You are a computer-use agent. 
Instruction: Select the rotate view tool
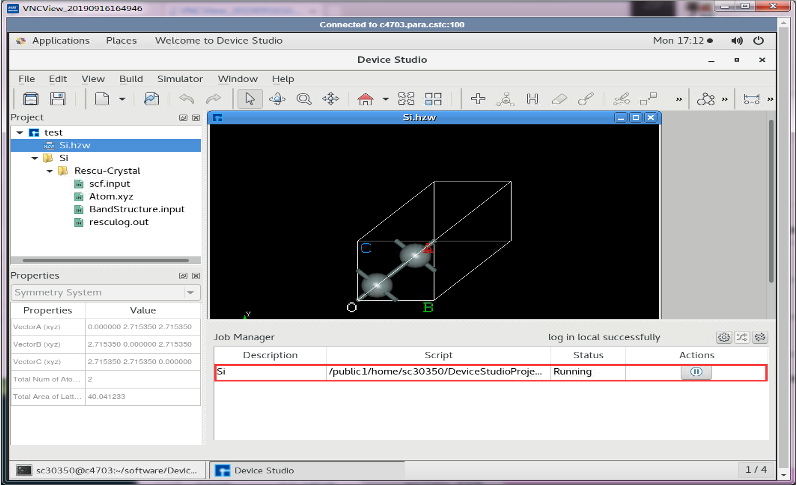(276, 99)
